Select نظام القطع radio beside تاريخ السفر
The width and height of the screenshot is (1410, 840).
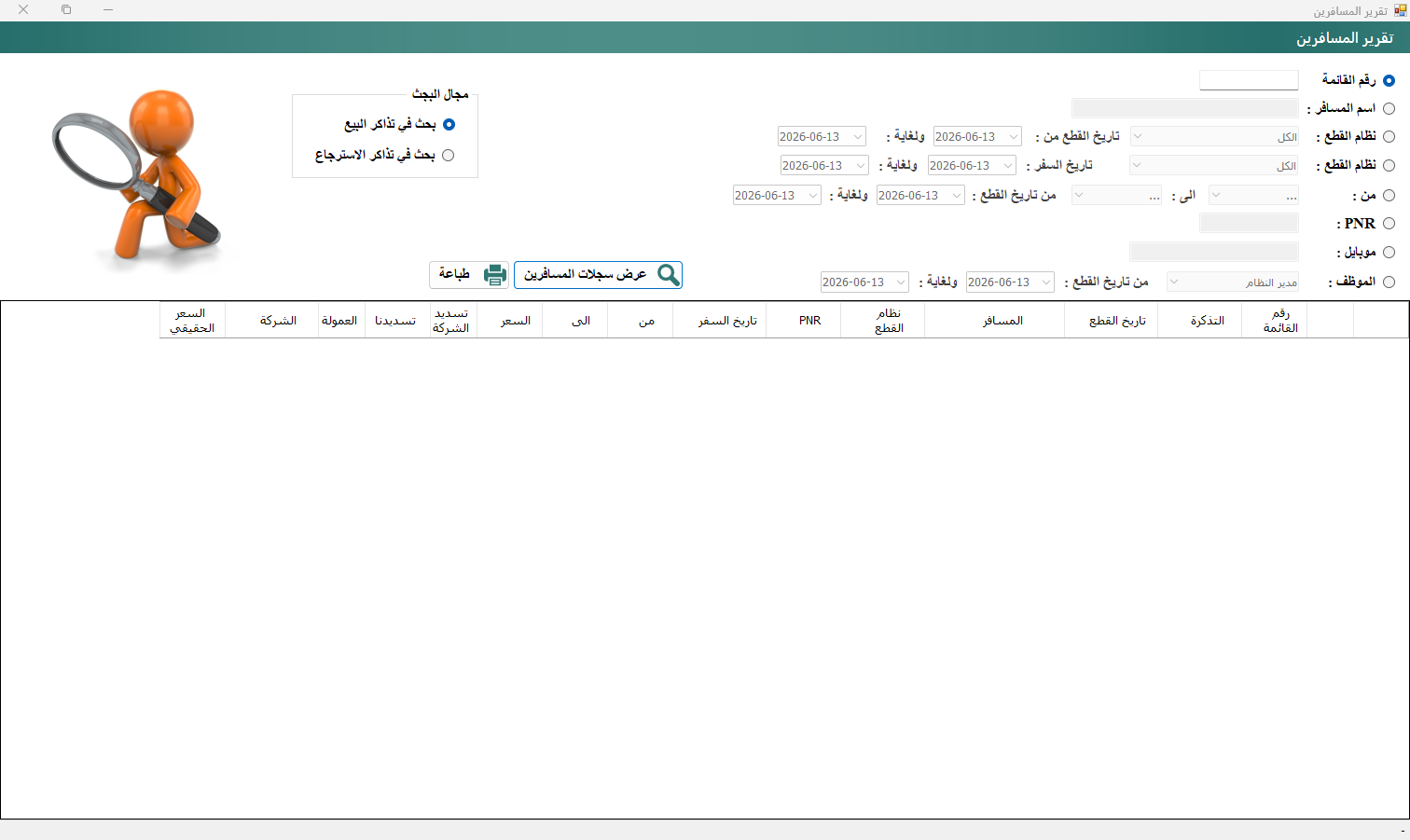[x=1389, y=165]
